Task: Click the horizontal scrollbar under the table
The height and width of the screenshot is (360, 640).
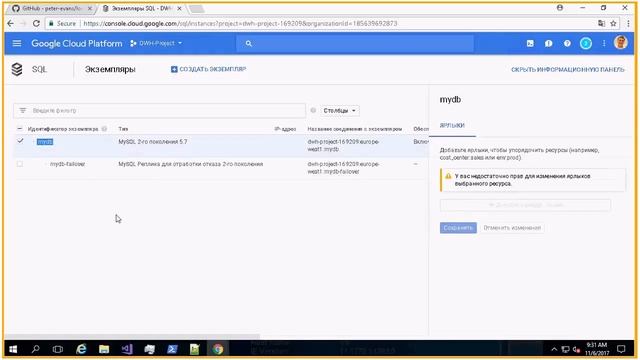Action: point(132,337)
